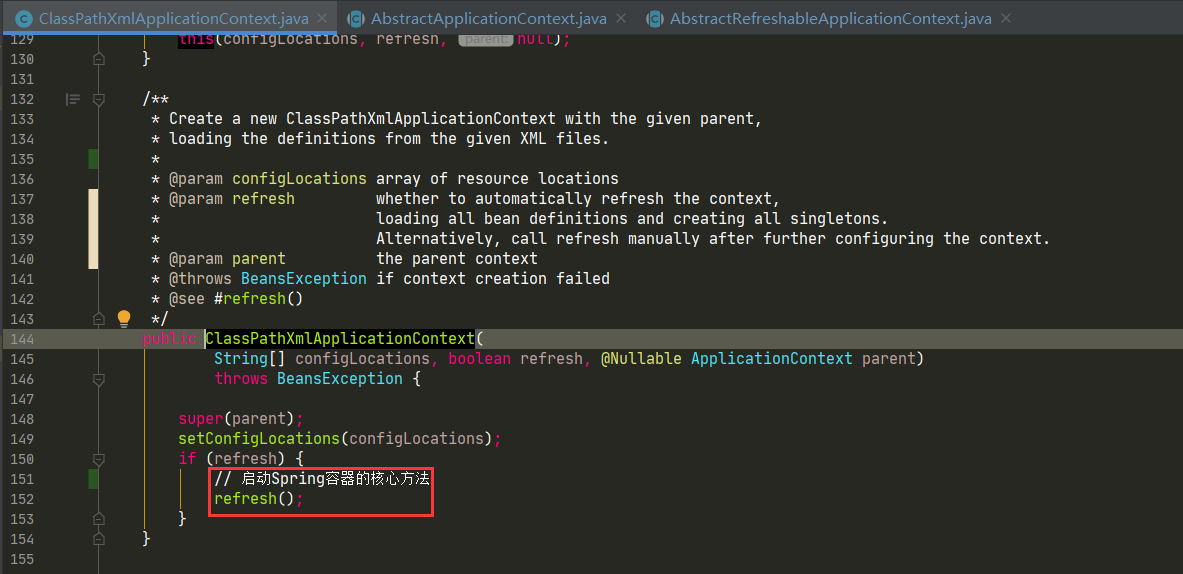Viewport: 1183px width, 574px height.
Task: Click the @throws tag on line 141
Action: click(x=201, y=278)
